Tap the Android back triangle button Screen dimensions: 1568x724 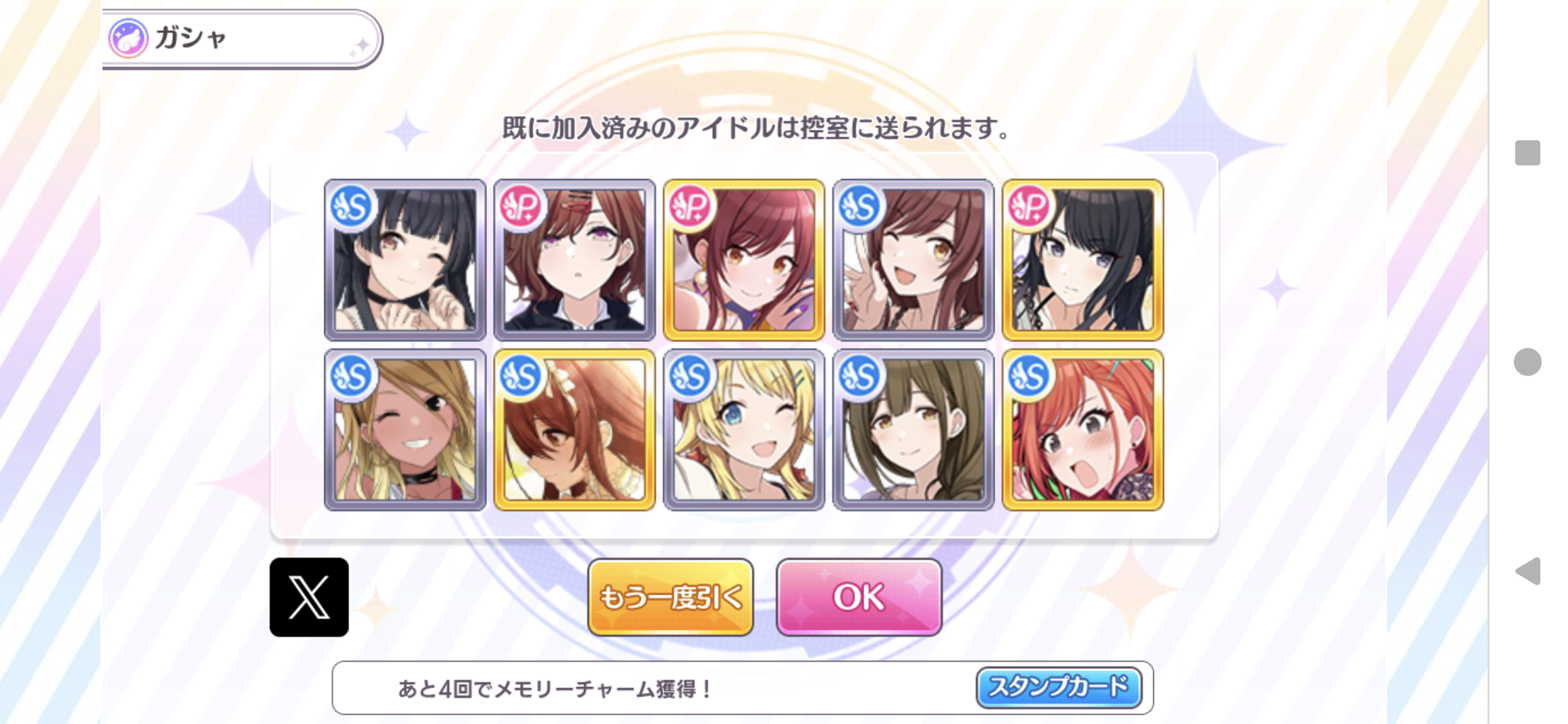[x=1528, y=571]
